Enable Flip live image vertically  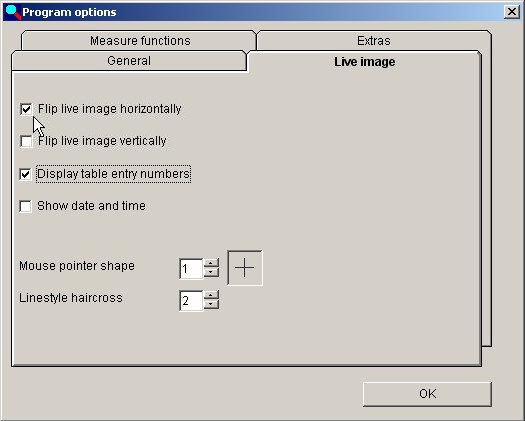point(26,141)
